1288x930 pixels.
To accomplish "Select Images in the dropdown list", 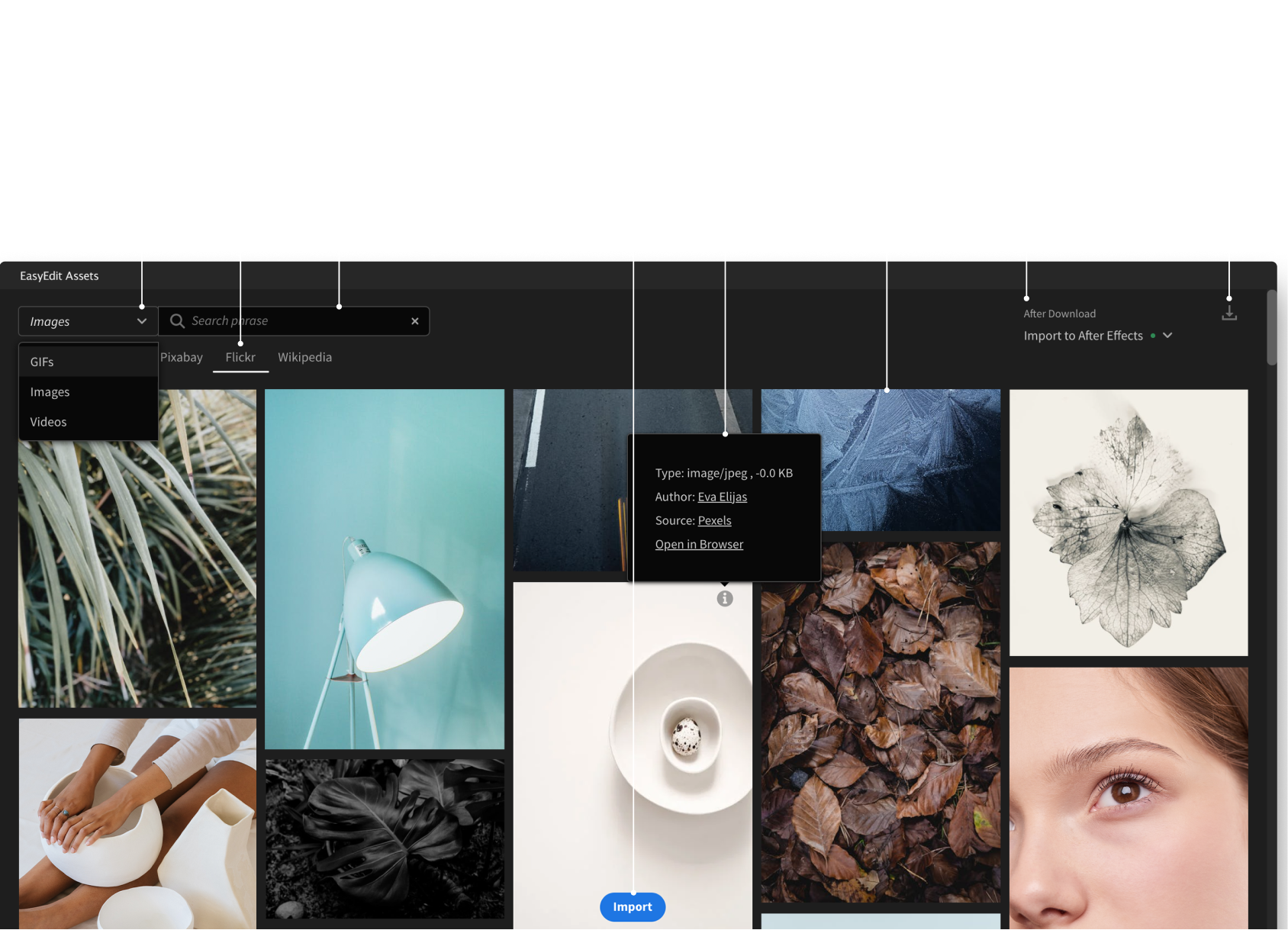I will (50, 392).
